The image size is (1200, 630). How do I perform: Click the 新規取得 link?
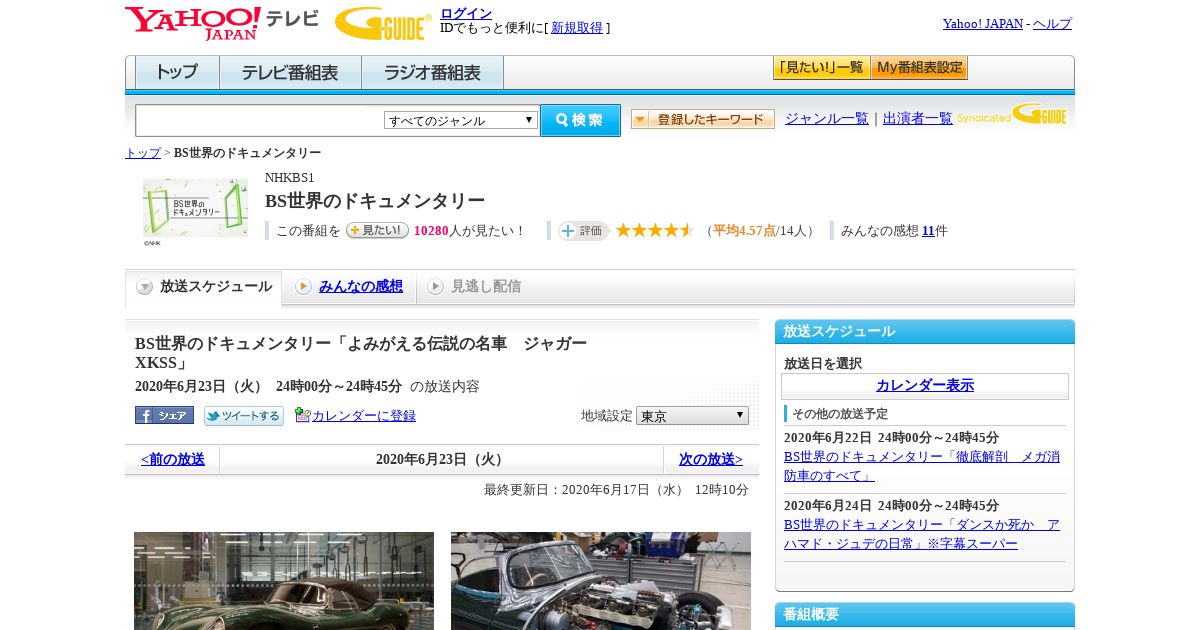[577, 28]
